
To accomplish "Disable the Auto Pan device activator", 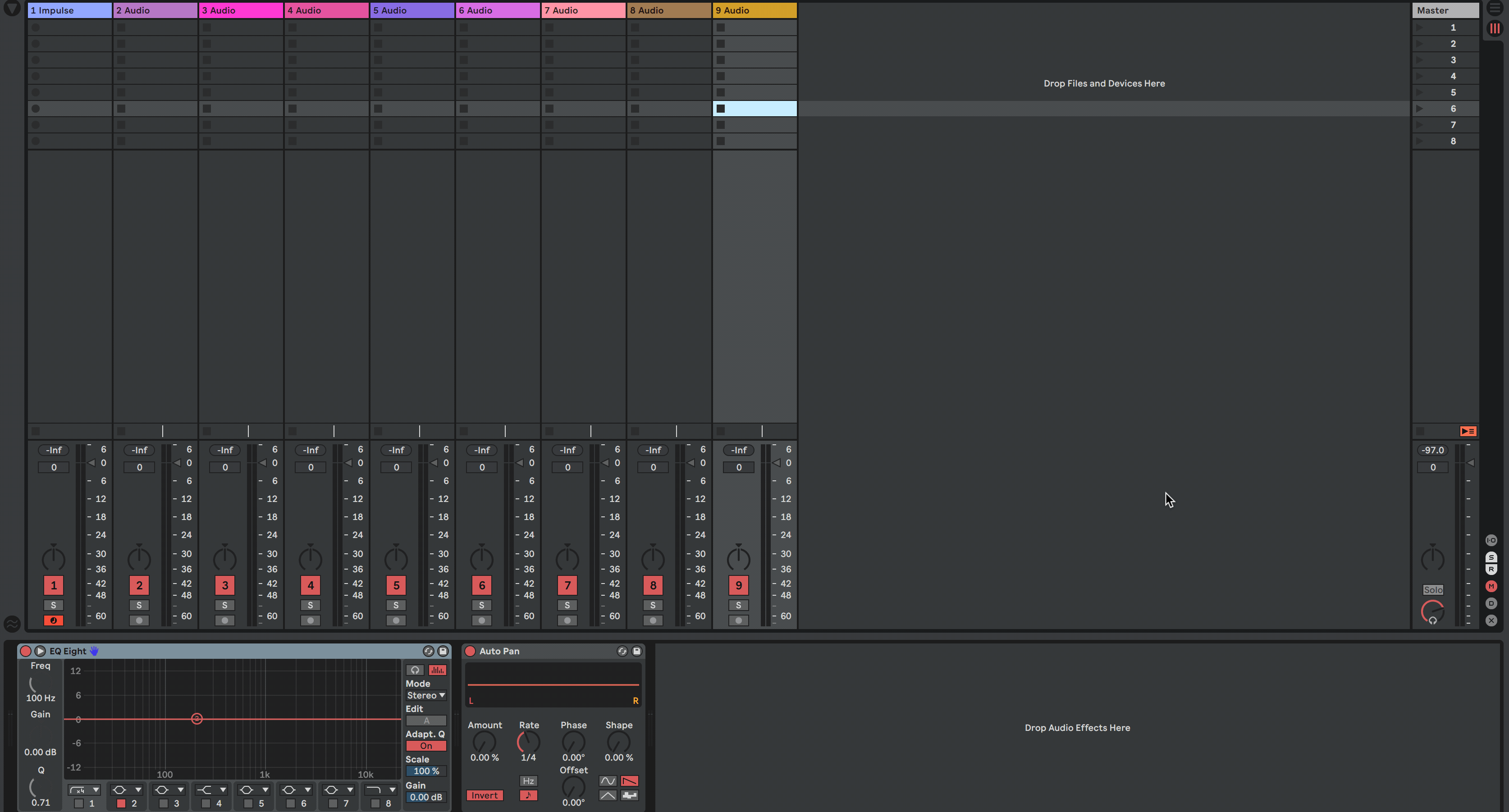I will [470, 651].
